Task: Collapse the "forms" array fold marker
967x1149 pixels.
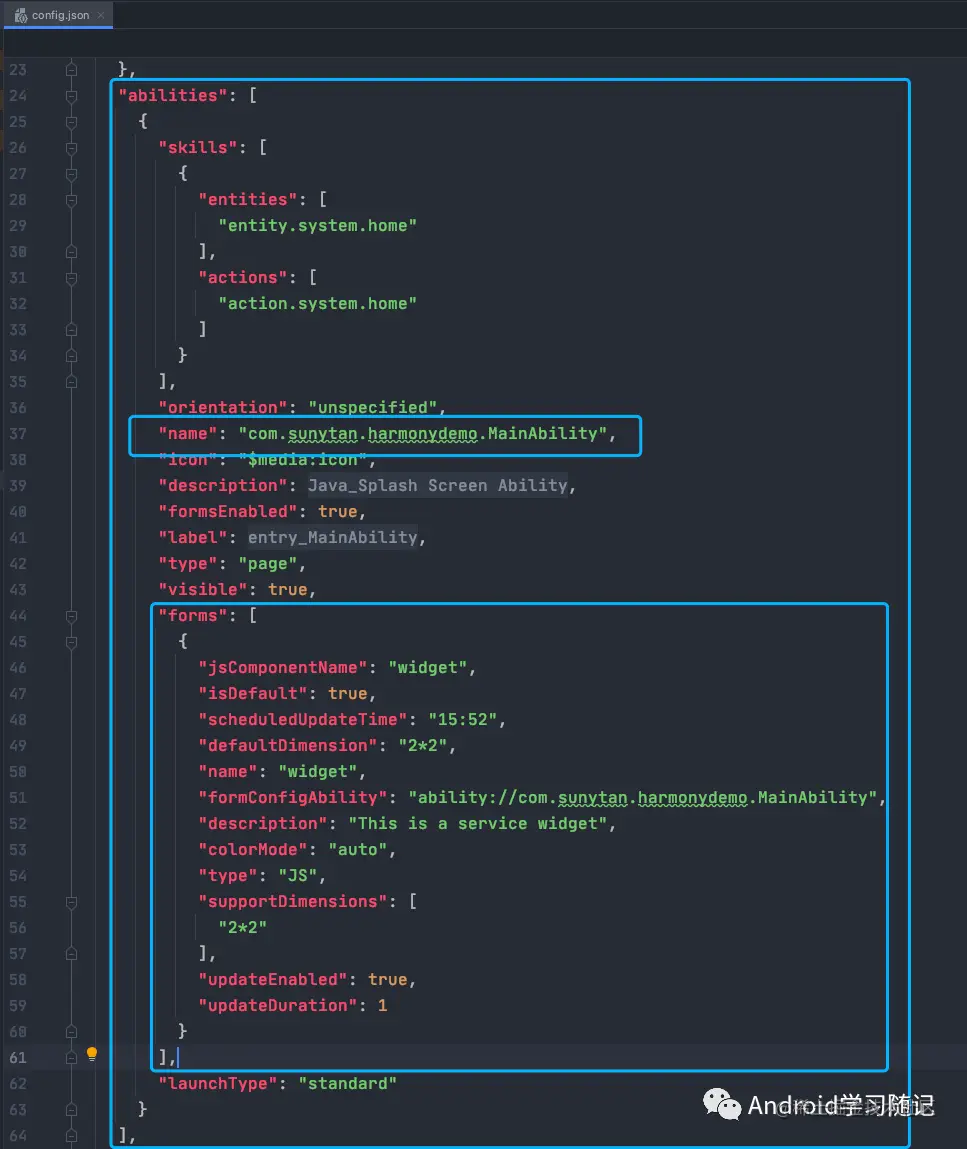Action: click(x=71, y=616)
